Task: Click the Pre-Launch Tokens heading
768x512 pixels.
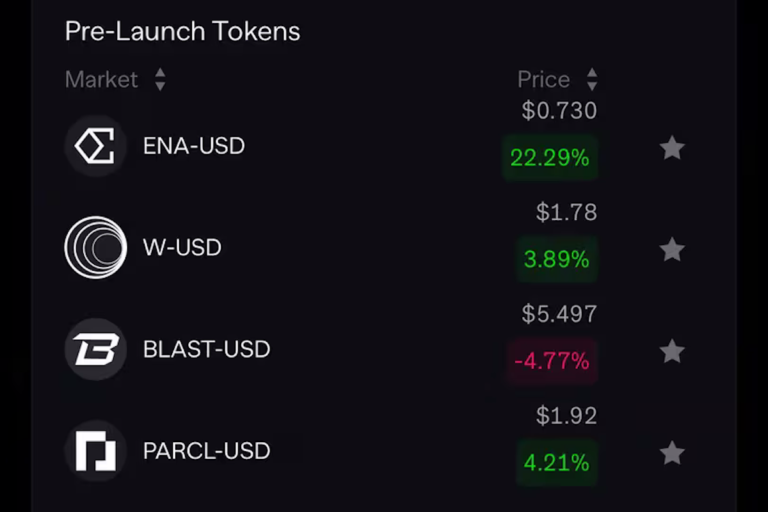Action: pos(182,31)
